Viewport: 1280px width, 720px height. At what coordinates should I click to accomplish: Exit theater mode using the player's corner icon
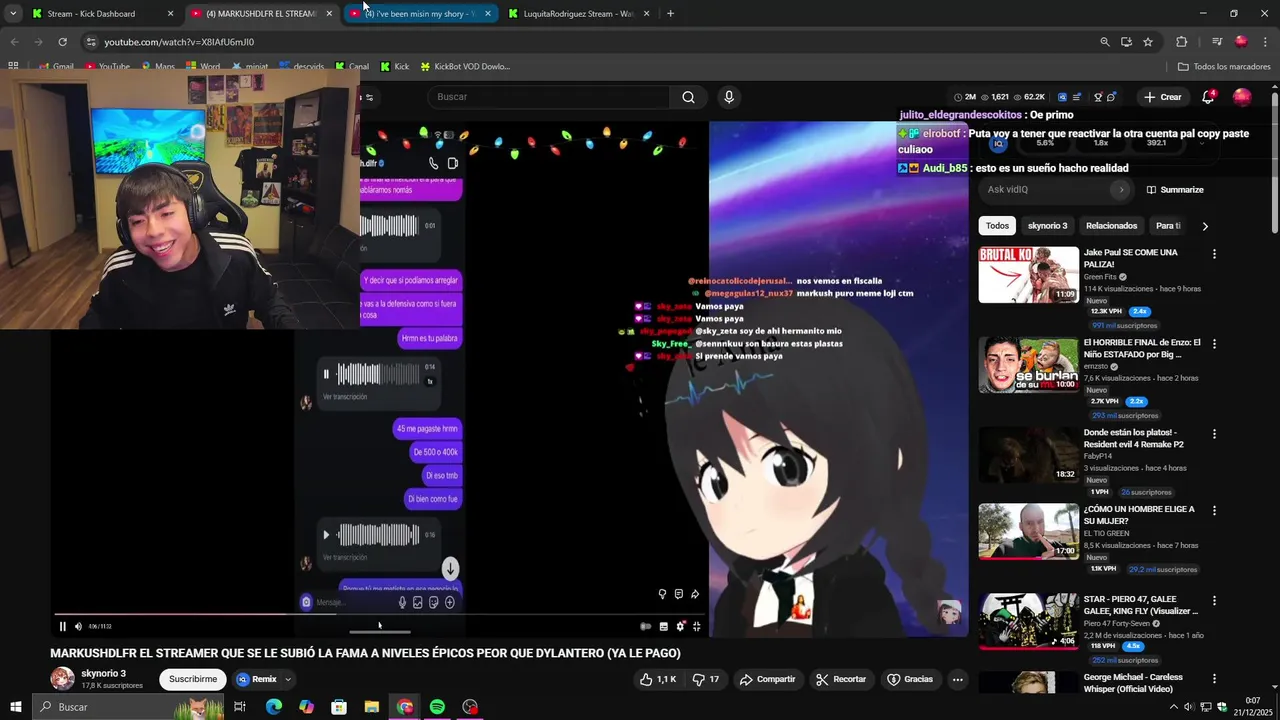(697, 626)
